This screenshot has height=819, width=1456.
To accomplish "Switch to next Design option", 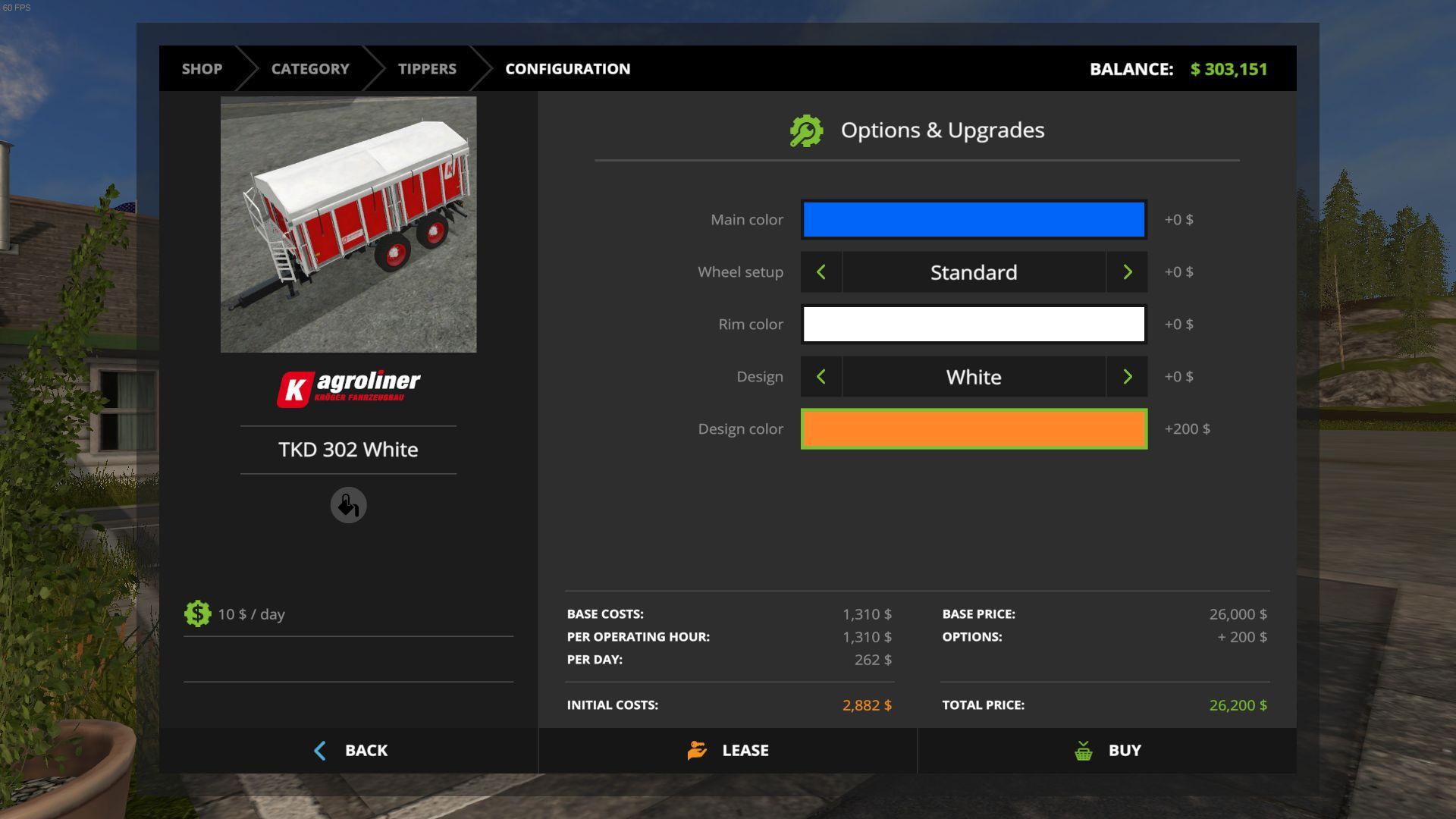I will tap(1127, 377).
